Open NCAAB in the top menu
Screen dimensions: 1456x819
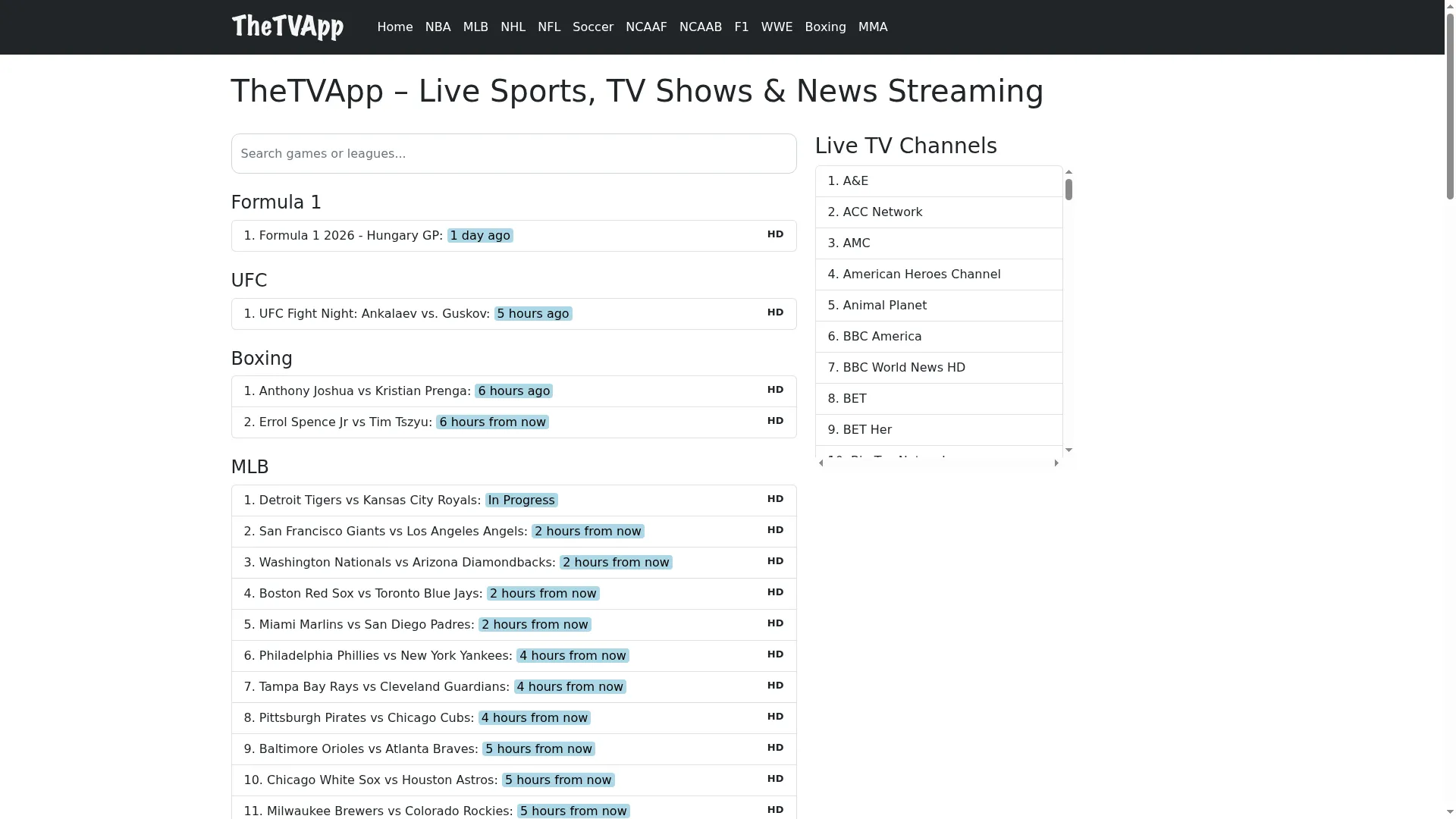pos(700,27)
